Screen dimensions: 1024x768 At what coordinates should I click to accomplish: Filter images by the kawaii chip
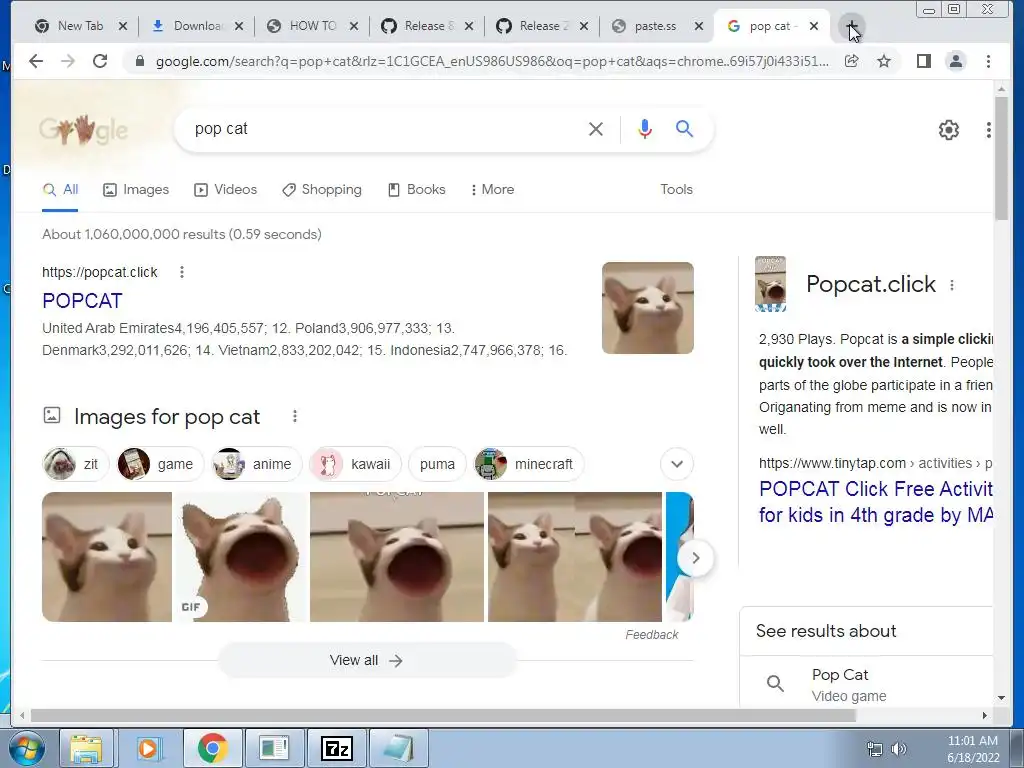355,464
